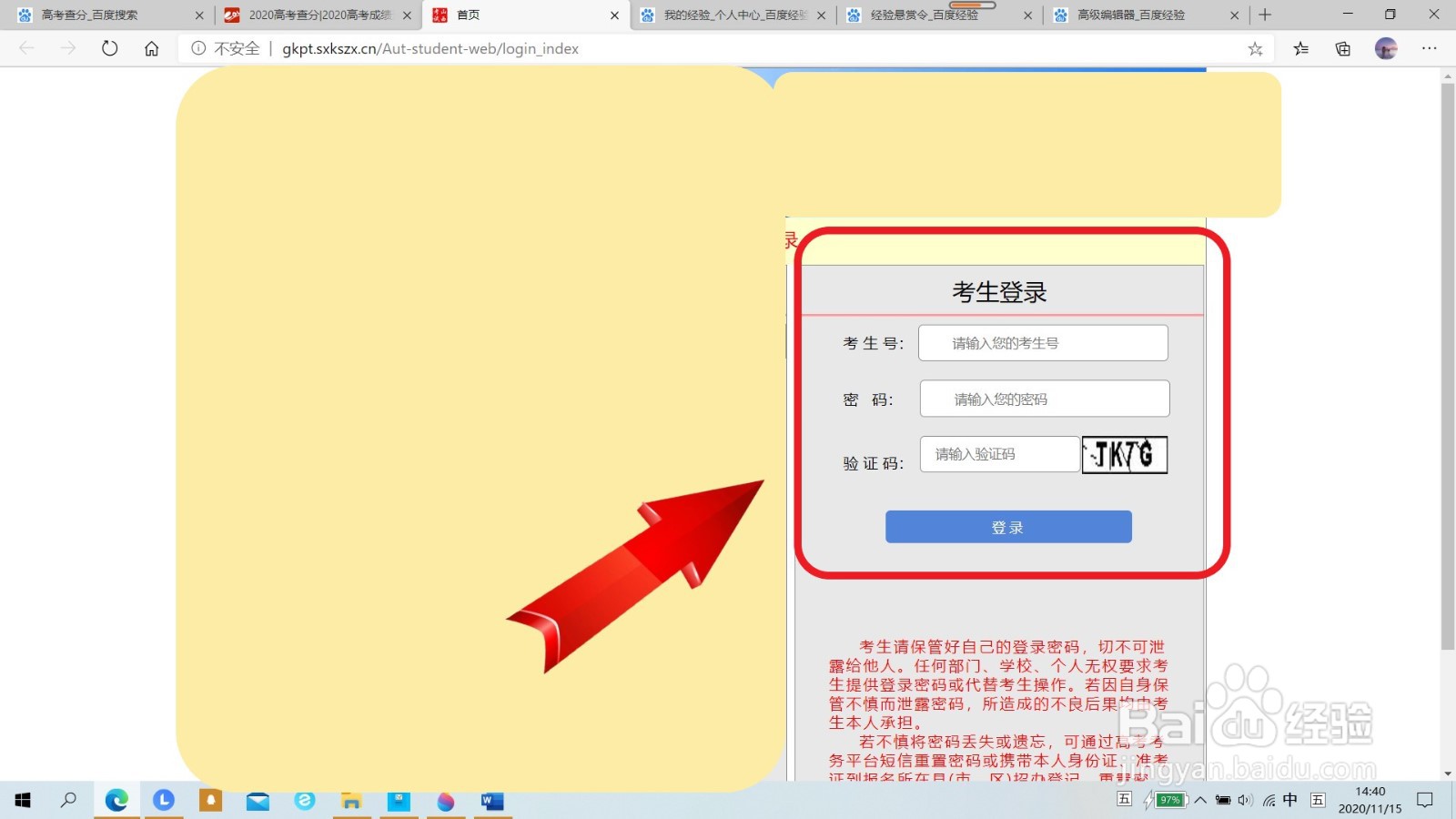Refresh the JK7G captcha image
The height and width of the screenshot is (819, 1456).
(x=1125, y=455)
